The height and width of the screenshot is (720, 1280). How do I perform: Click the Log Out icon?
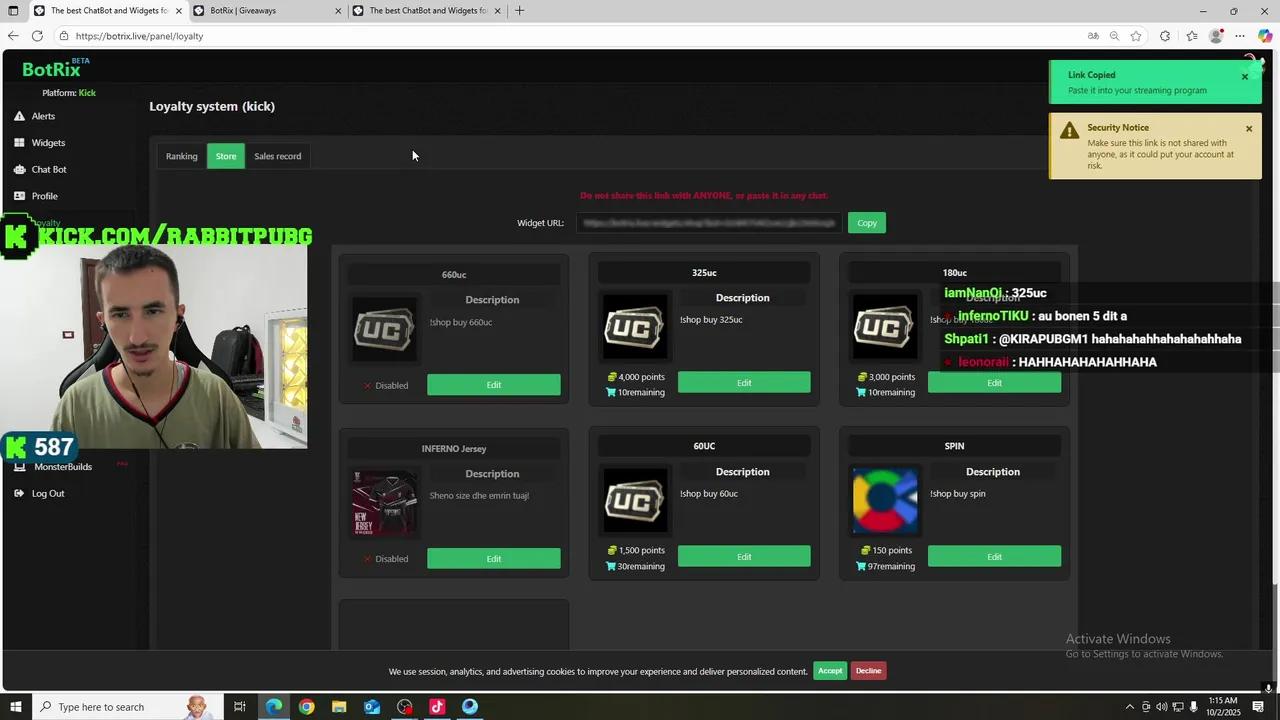click(19, 494)
